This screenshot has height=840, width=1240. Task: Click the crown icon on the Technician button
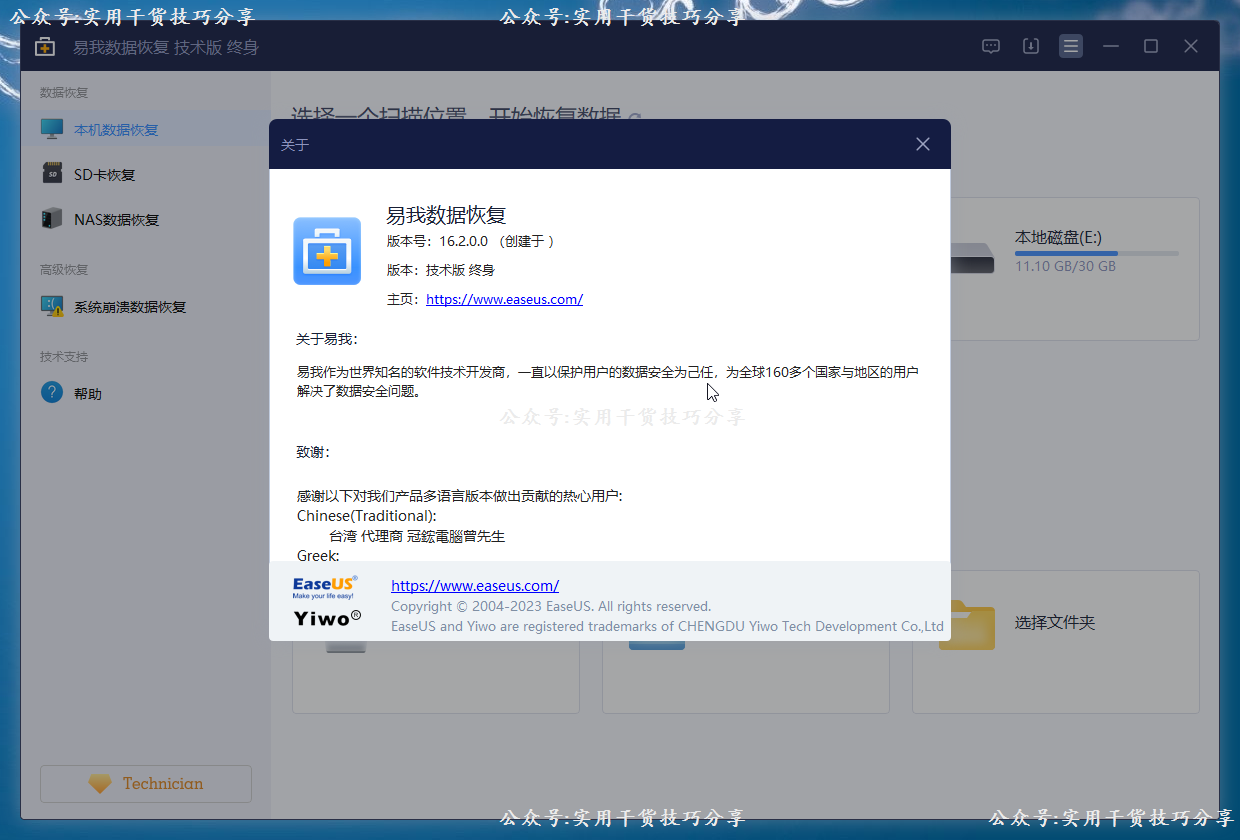pyautogui.click(x=98, y=783)
